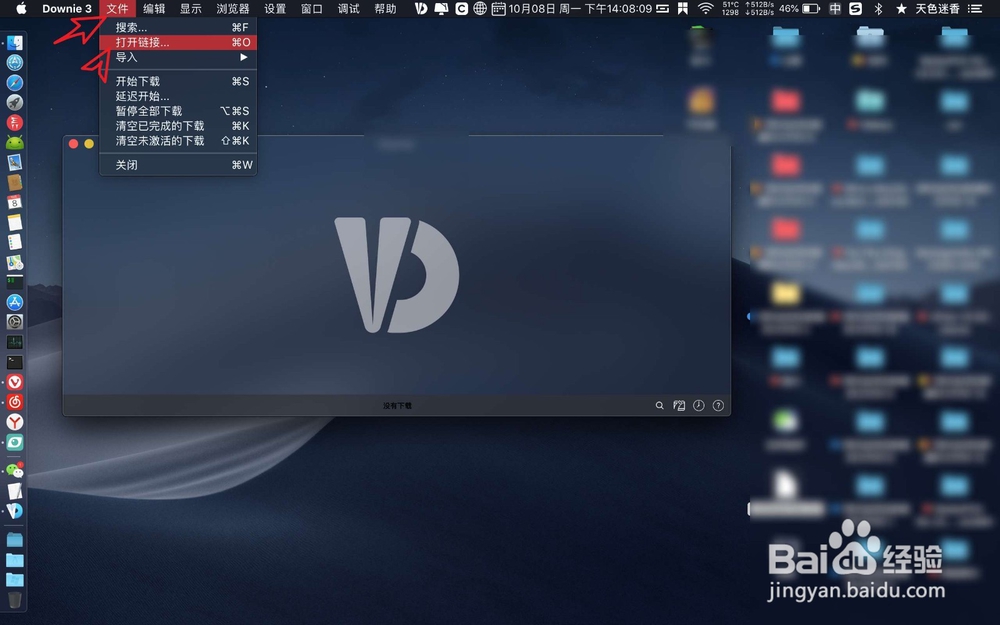
Task: Open the help question mark icon
Action: click(718, 406)
